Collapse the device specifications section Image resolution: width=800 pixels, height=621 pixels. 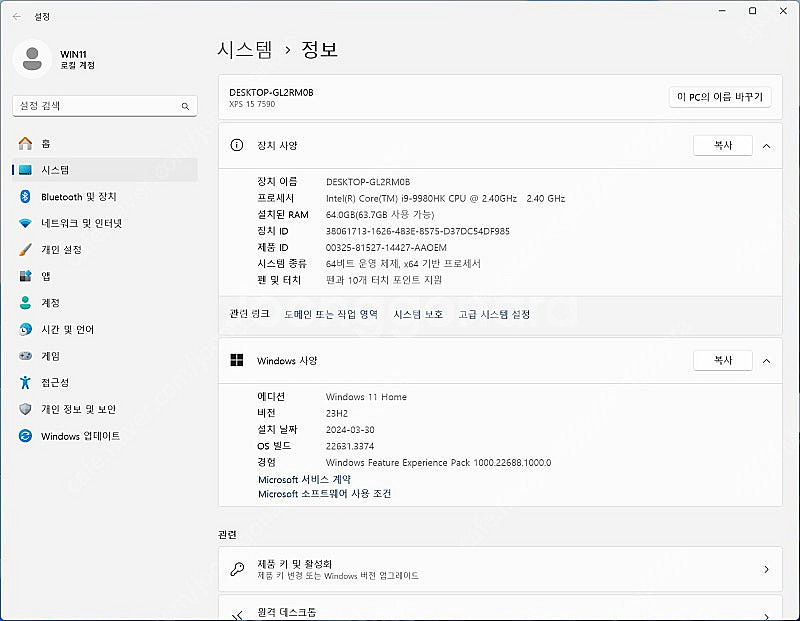[766, 146]
